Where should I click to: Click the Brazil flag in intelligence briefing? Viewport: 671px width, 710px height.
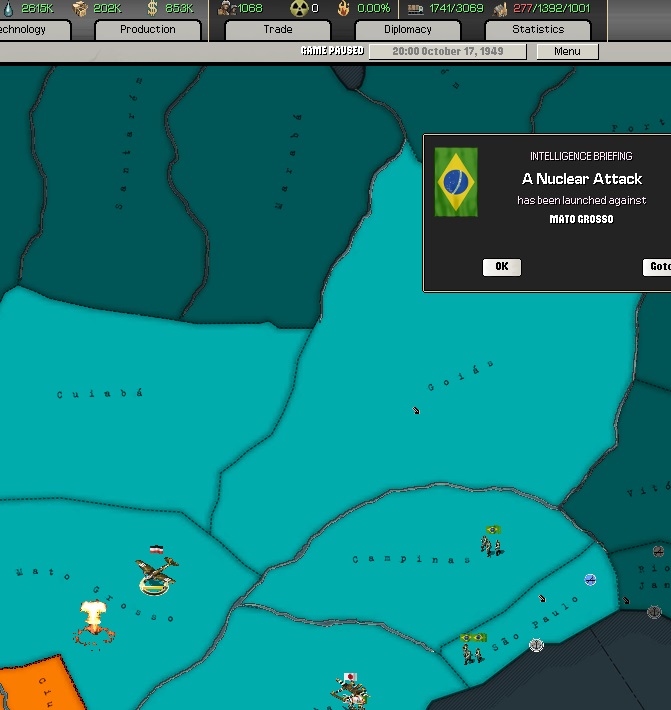[456, 181]
